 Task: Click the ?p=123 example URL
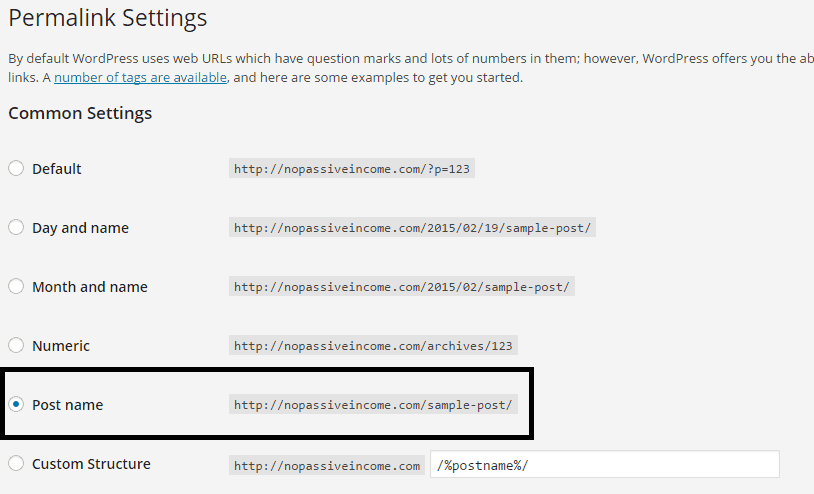point(351,169)
